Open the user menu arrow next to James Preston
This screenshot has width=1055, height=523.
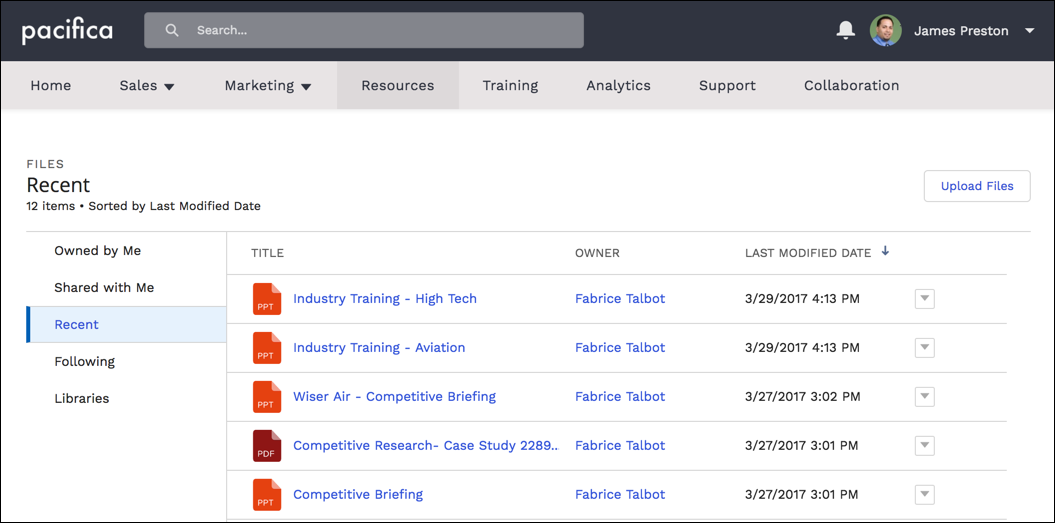coord(1029,31)
